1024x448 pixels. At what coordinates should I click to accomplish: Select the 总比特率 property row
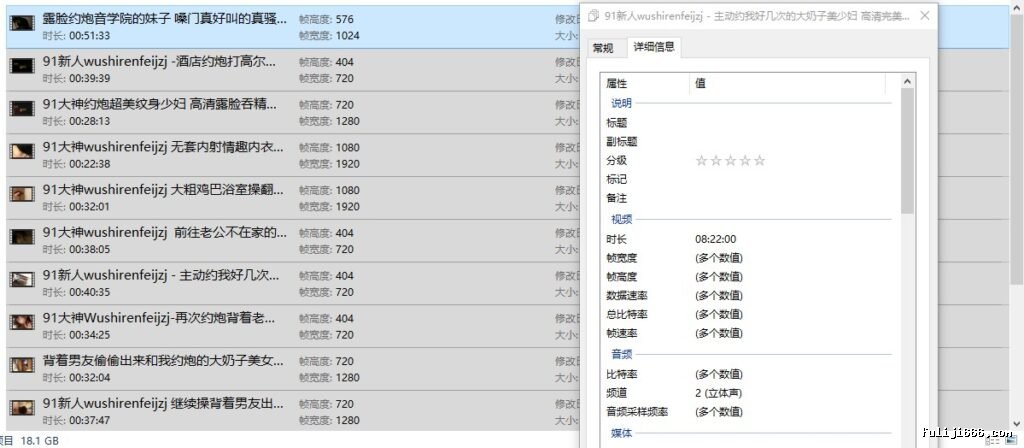[748, 315]
